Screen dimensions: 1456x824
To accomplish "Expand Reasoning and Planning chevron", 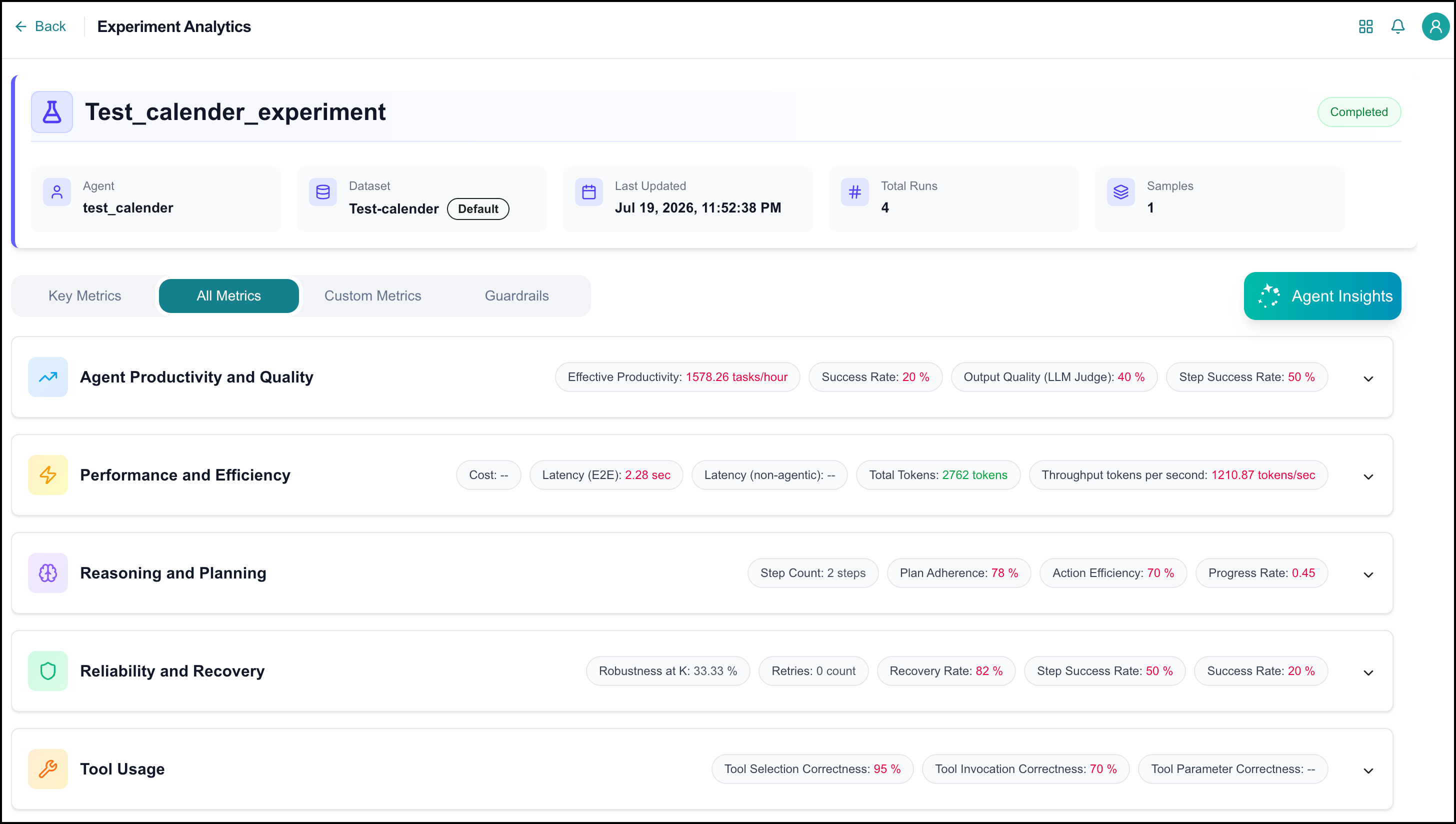I will point(1368,574).
